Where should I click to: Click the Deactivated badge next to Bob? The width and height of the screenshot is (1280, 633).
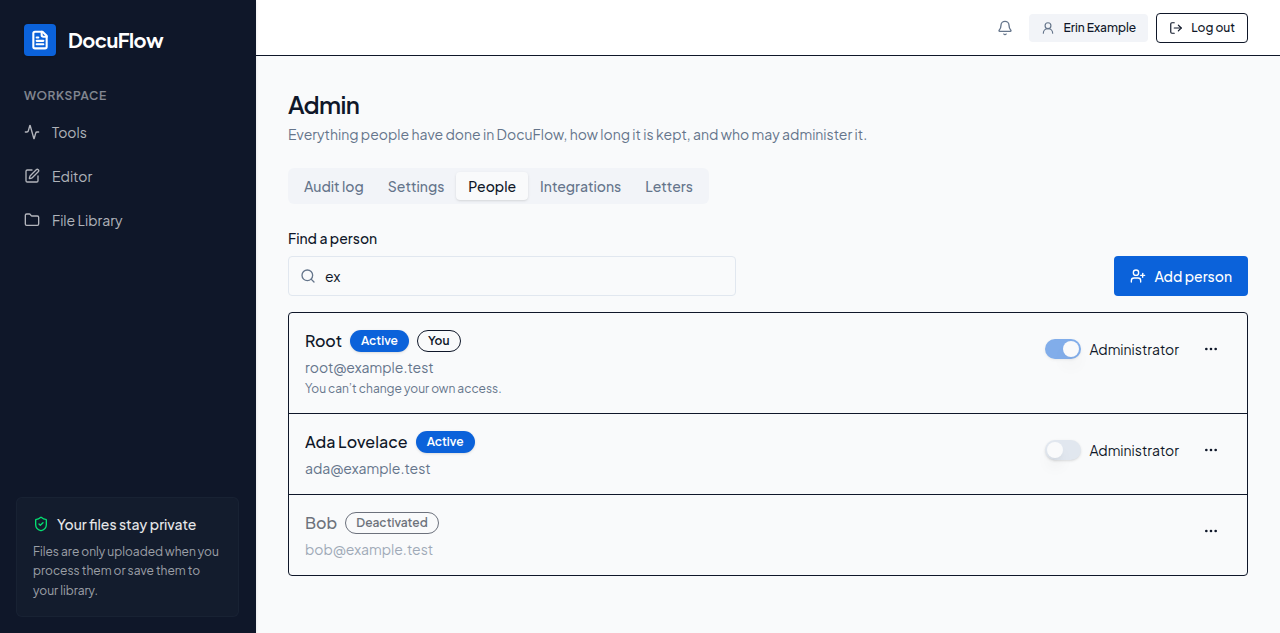pos(392,523)
